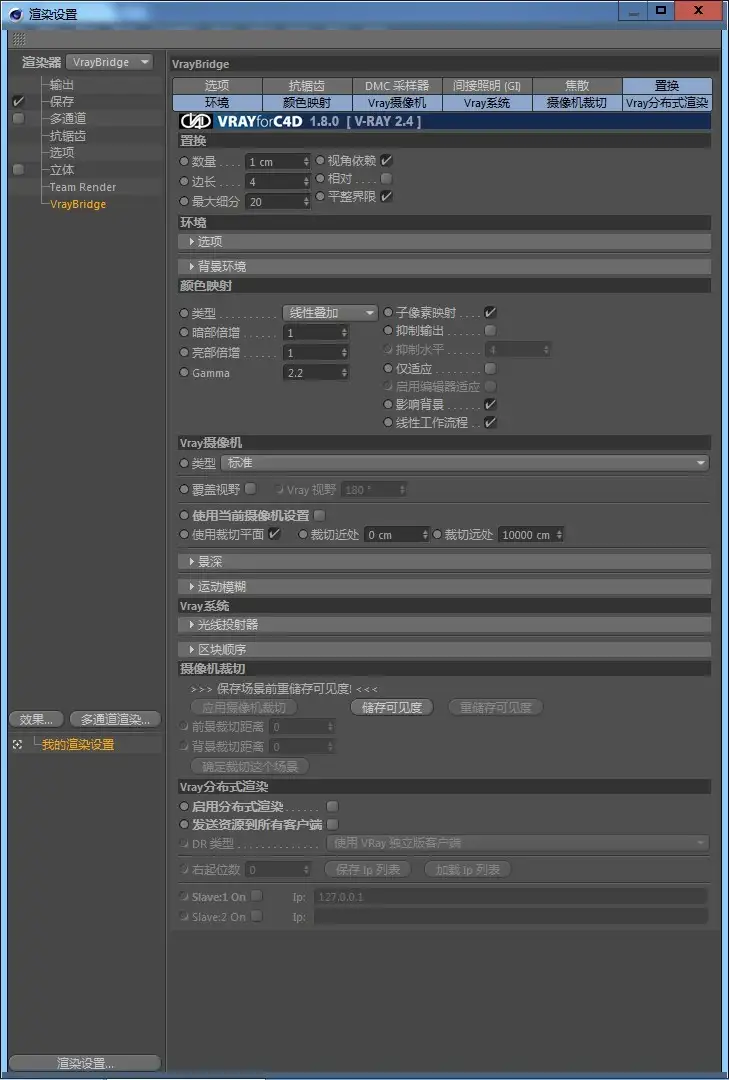Expand the 运动模糊 section
Image resolution: width=729 pixels, height=1080 pixels.
(444, 587)
